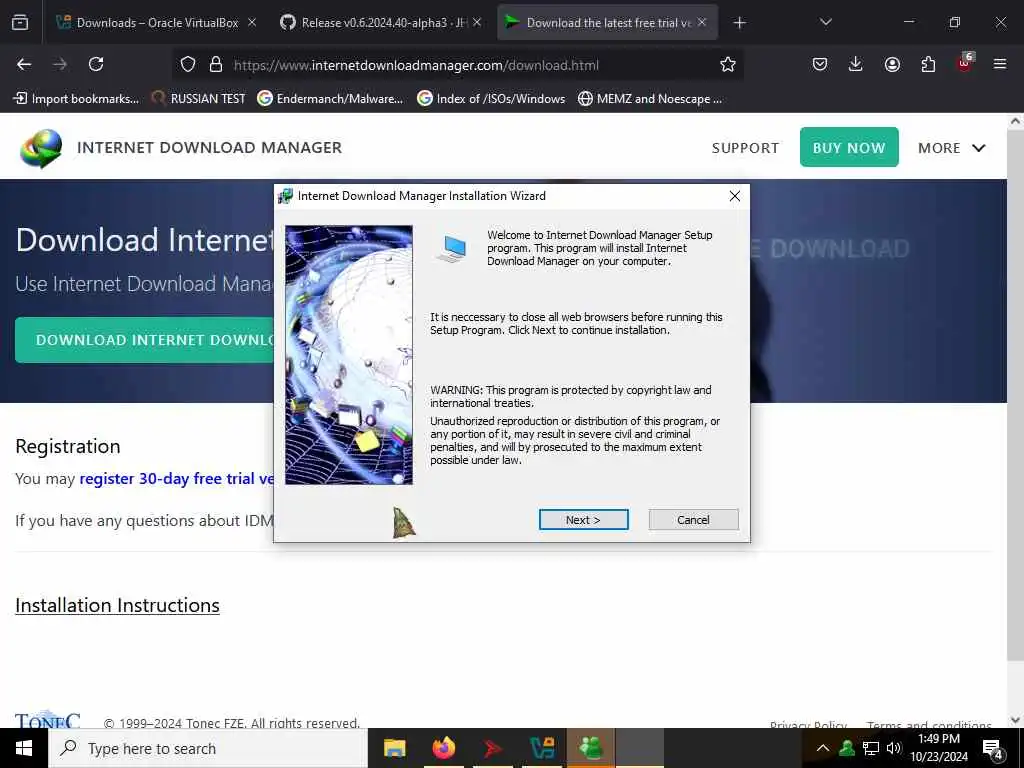Open the MEMZ and Noescape bookmark
The width and height of the screenshot is (1024, 768).
tap(650, 99)
